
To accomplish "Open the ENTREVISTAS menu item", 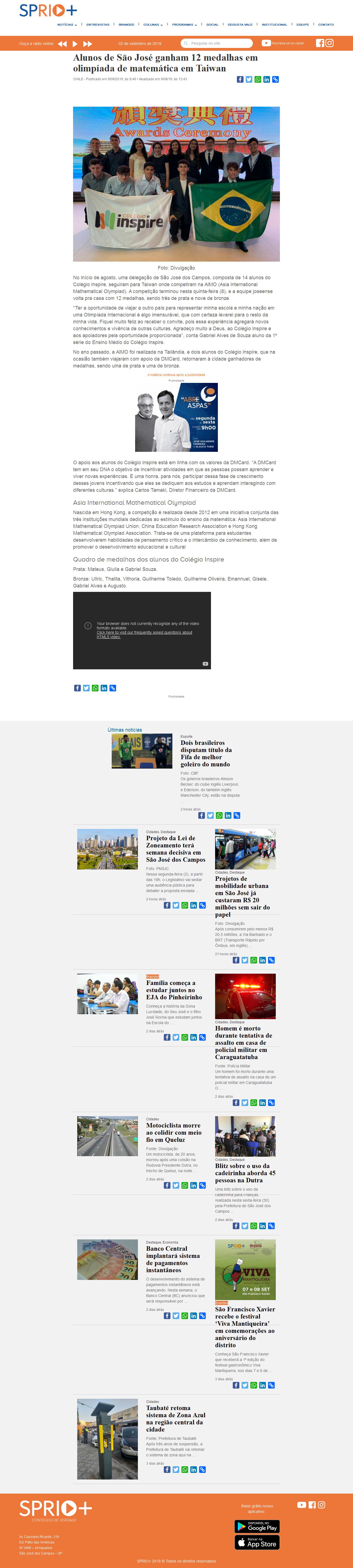I will click(x=97, y=25).
